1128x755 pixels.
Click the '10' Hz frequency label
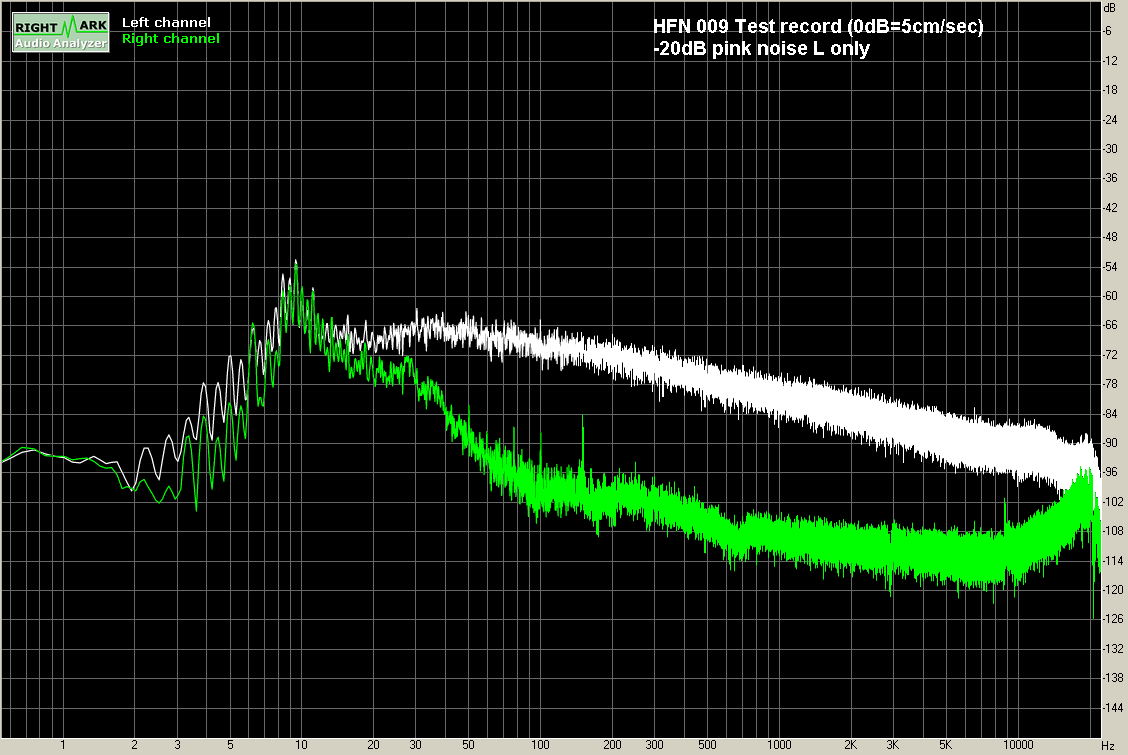tap(301, 745)
